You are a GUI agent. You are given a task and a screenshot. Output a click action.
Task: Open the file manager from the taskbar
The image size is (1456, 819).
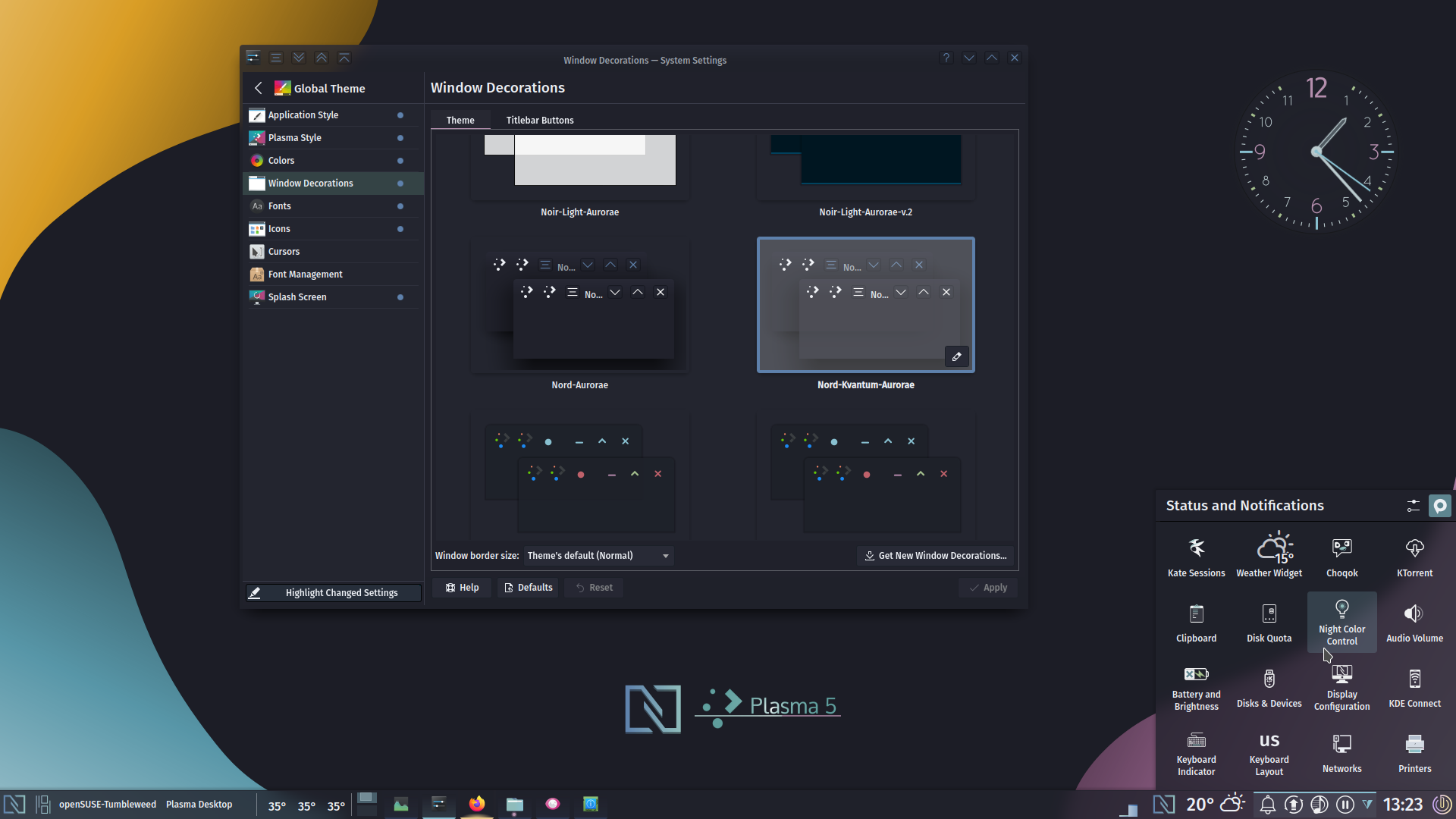click(x=514, y=804)
